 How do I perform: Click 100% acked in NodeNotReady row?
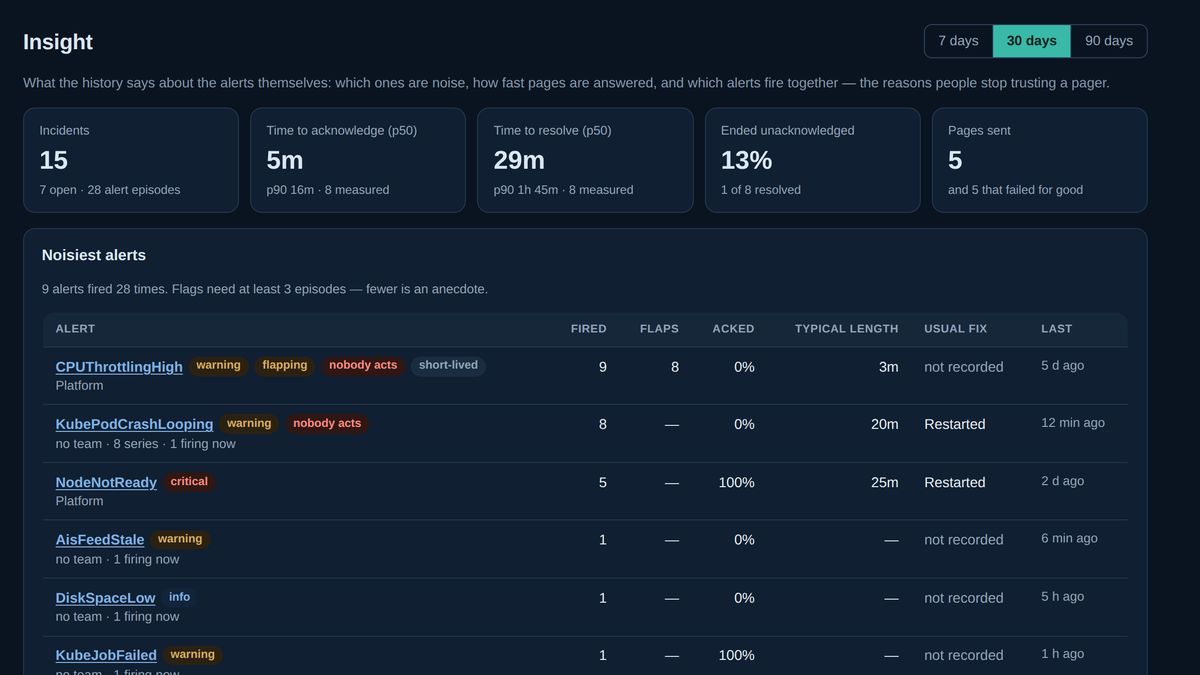[736, 482]
